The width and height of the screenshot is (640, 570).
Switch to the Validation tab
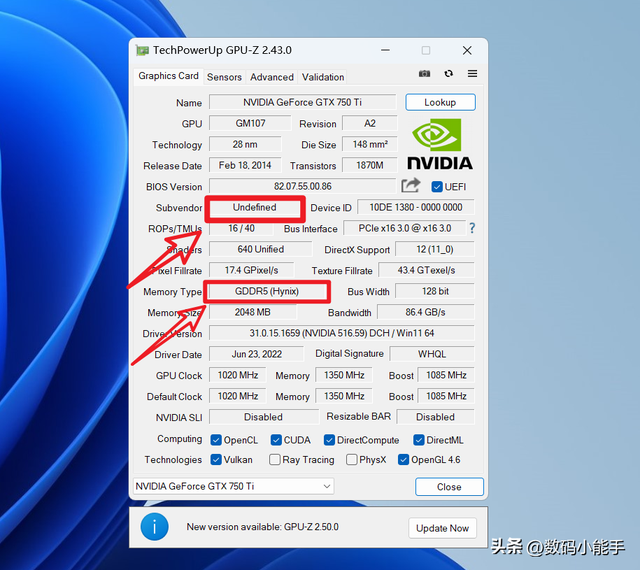323,77
